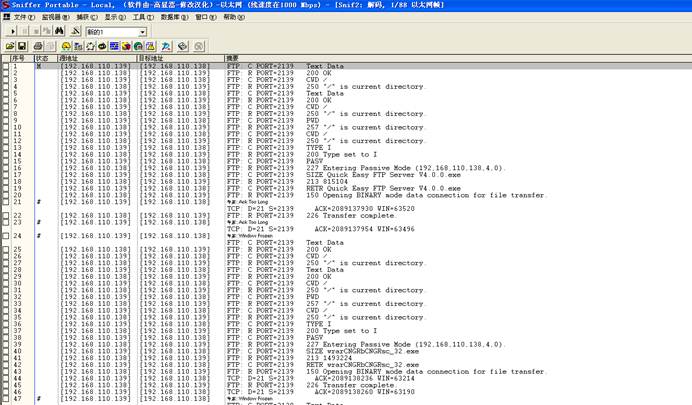Screen dimensions: 692x405
Task: Open the 文件 menu
Action: pos(24,17)
